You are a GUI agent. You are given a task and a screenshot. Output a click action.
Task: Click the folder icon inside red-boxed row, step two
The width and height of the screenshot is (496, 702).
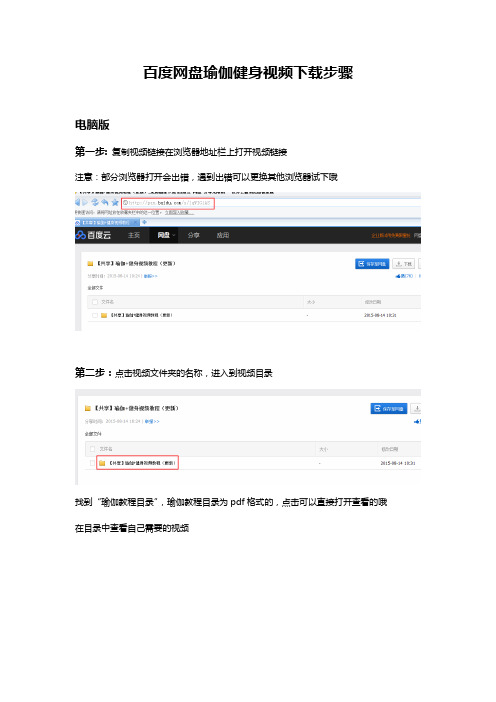pos(102,462)
